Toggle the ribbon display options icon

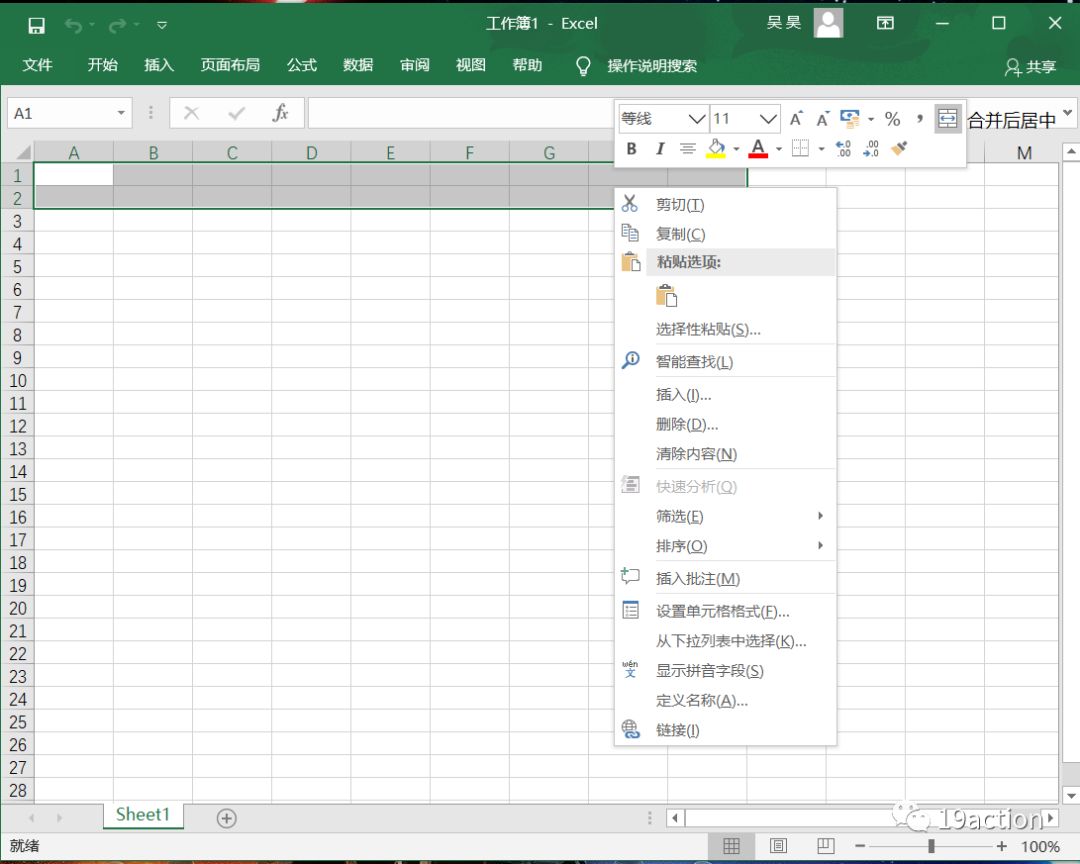(x=885, y=23)
